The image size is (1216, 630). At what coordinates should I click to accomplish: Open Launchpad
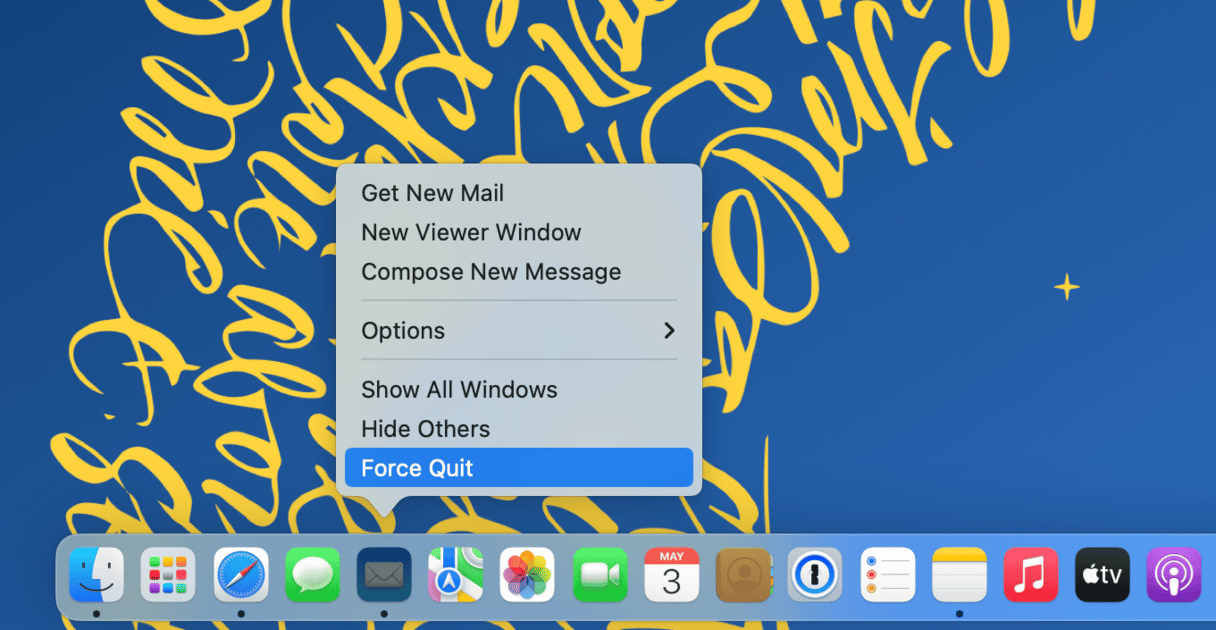pos(167,575)
